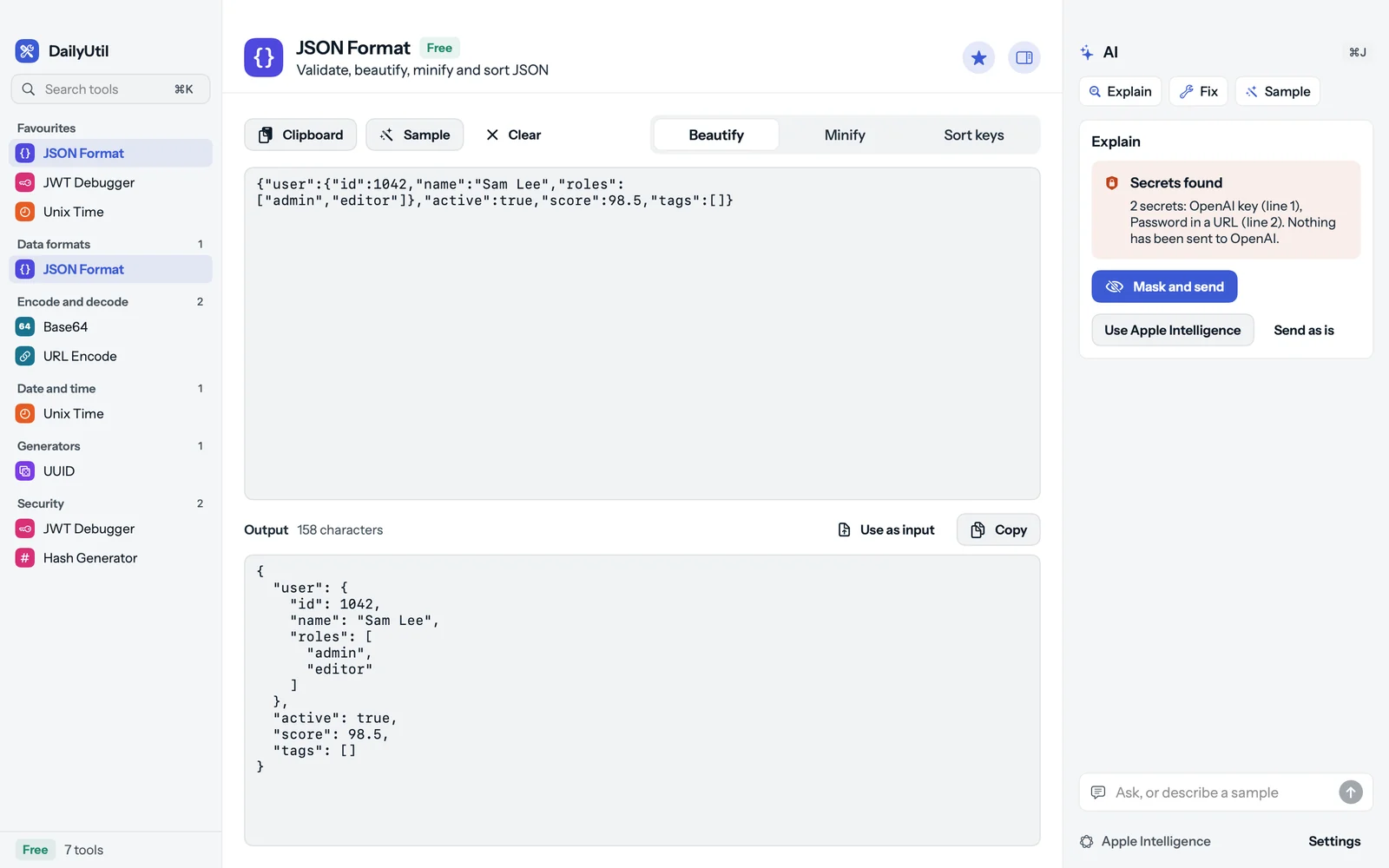Click the chat bubble icon in AI prompt

1098,792
